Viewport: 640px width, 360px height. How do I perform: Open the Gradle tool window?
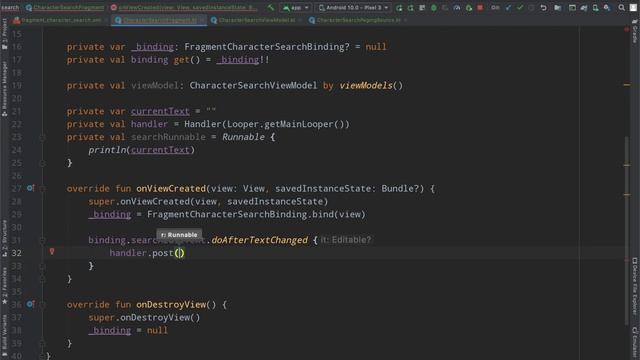[635, 31]
